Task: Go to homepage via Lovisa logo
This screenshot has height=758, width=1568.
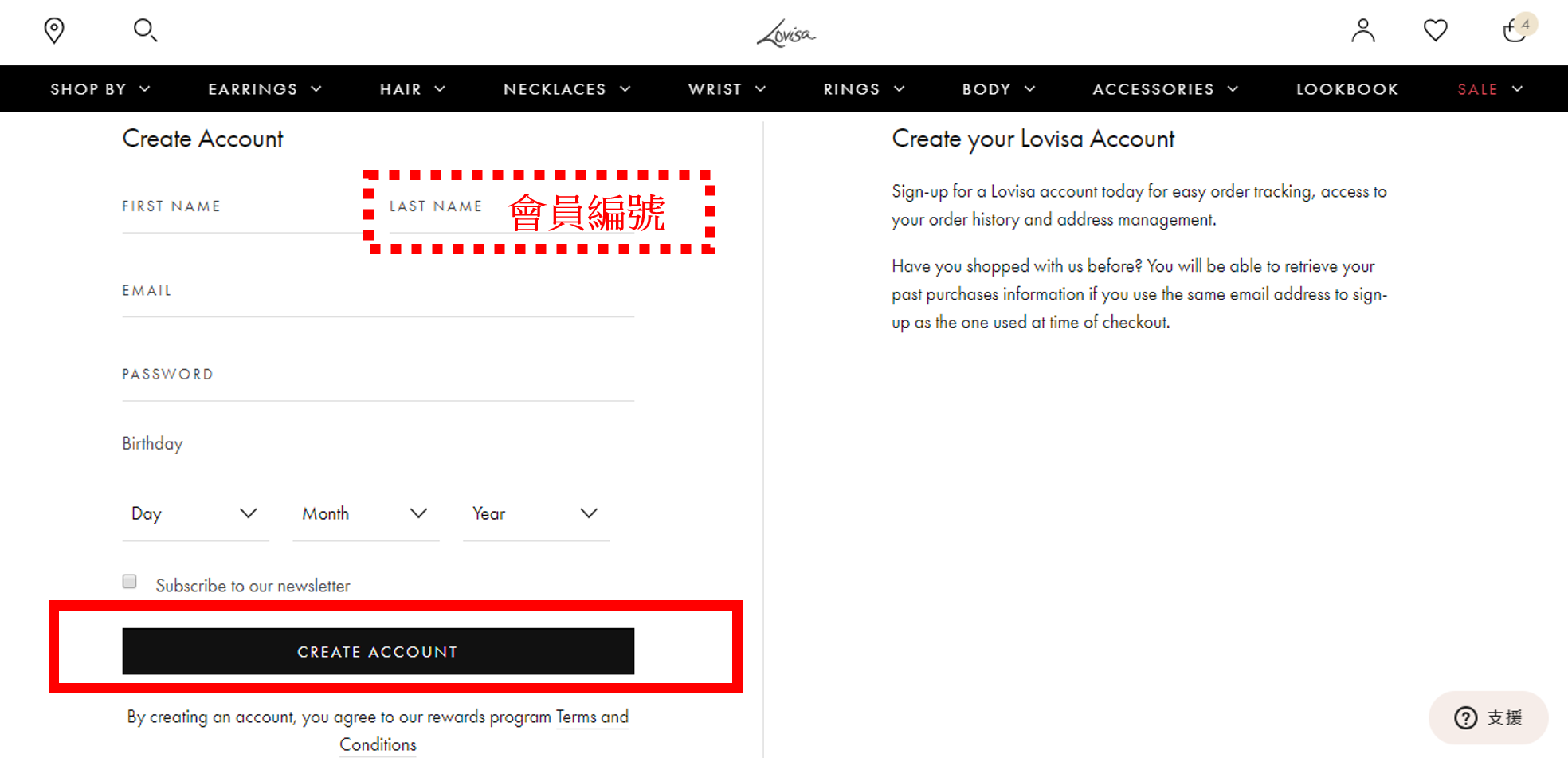Action: (786, 33)
